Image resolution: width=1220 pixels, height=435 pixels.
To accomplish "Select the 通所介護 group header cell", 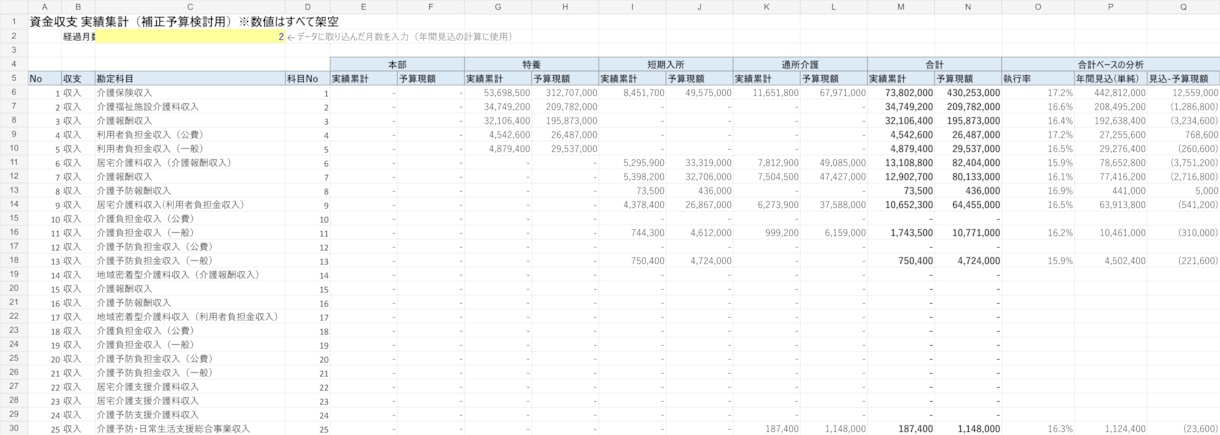I will coord(799,64).
